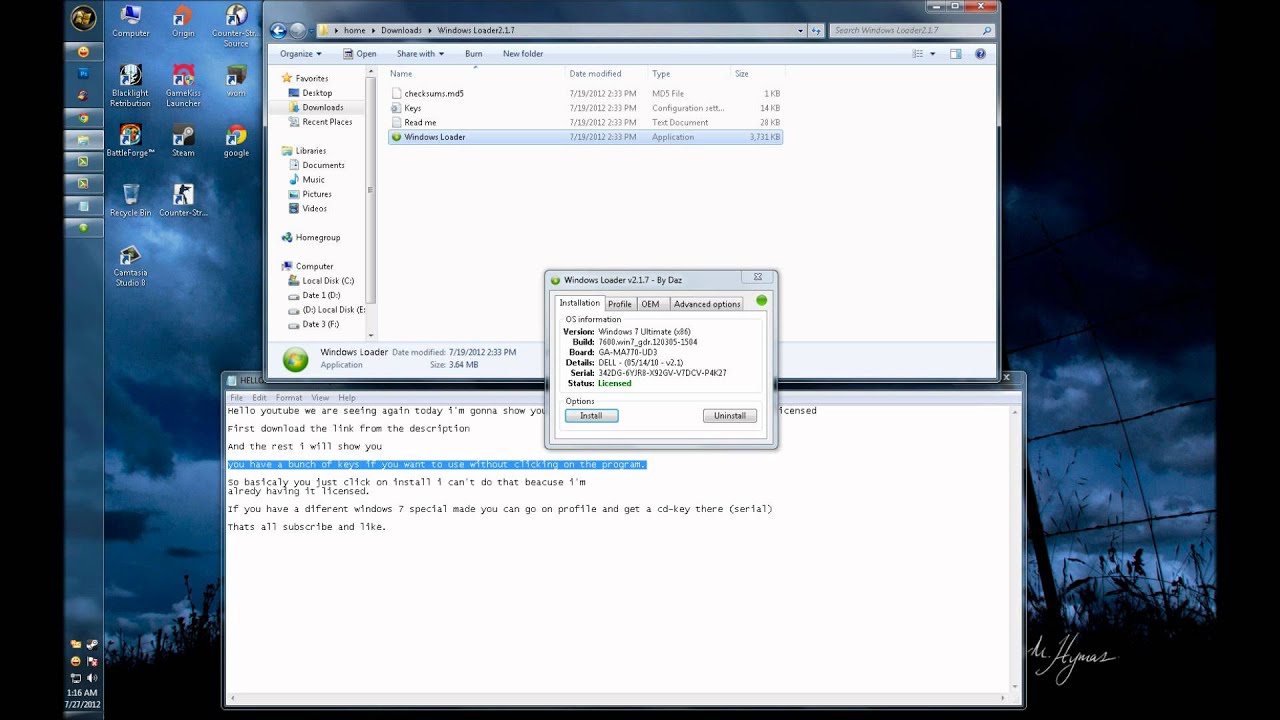Click the Notepad taskbar icon
Viewport: 1280px width, 720px height.
tap(84, 205)
